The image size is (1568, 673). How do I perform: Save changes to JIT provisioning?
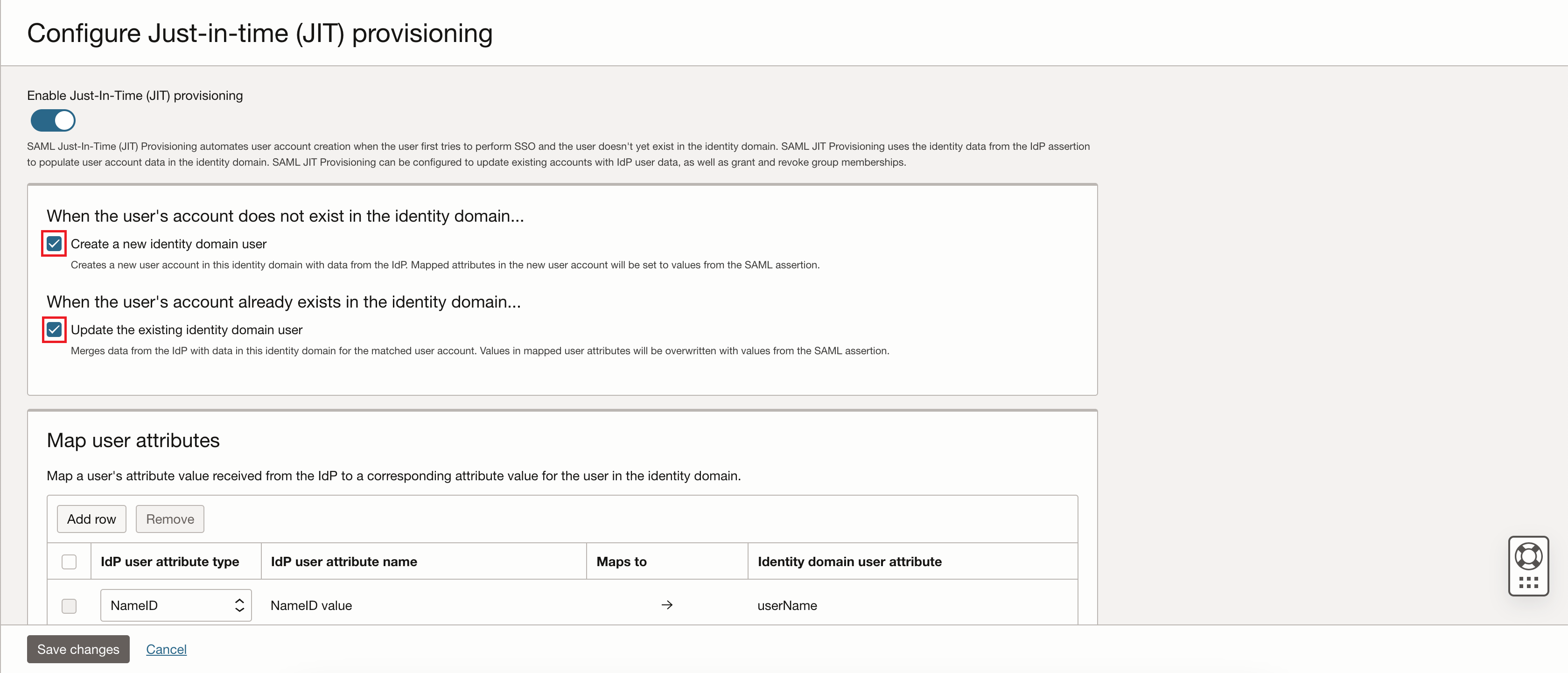tap(78, 649)
